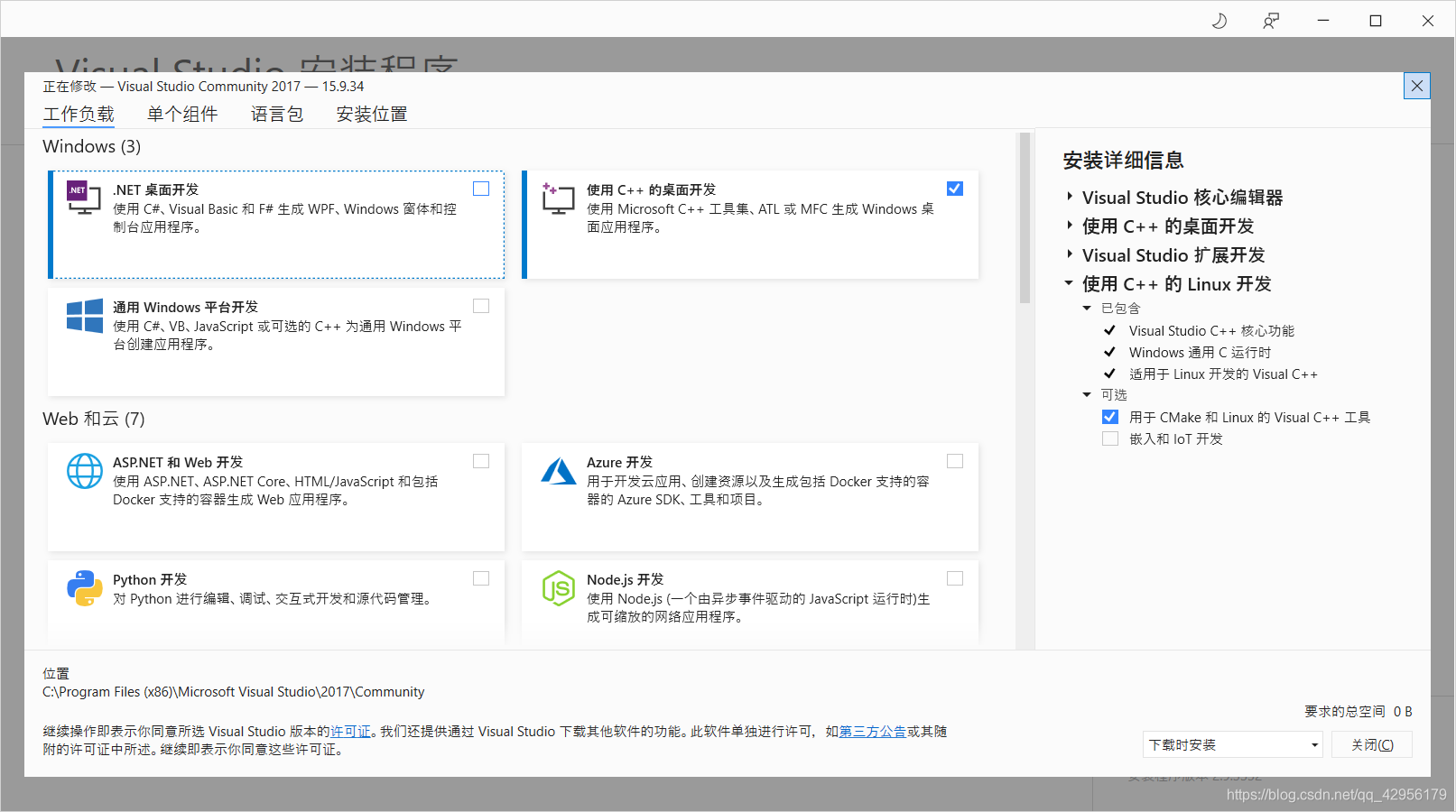This screenshot has width=1456, height=812.
Task: Expand 使用 C++ 的桌面开发 details node
Action: (1070, 226)
